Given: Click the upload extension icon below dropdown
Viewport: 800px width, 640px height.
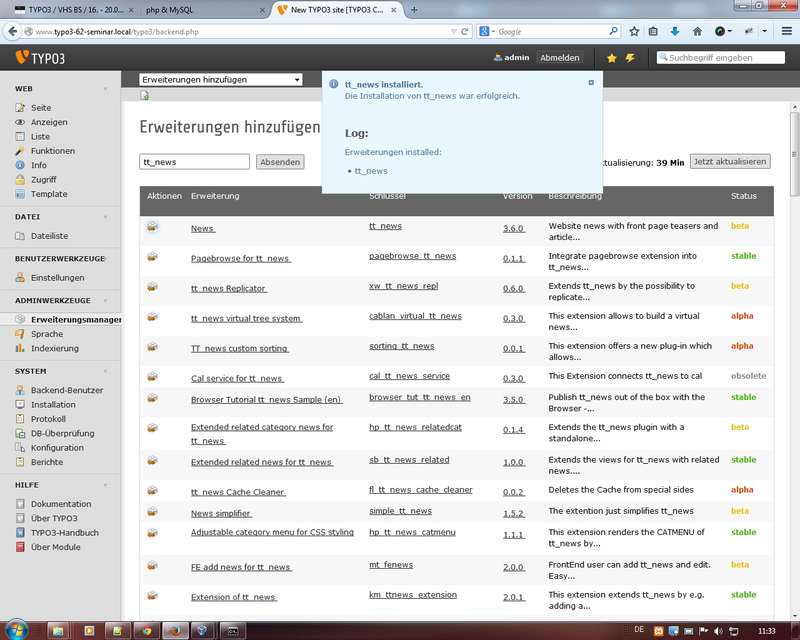Looking at the screenshot, I should (145, 95).
